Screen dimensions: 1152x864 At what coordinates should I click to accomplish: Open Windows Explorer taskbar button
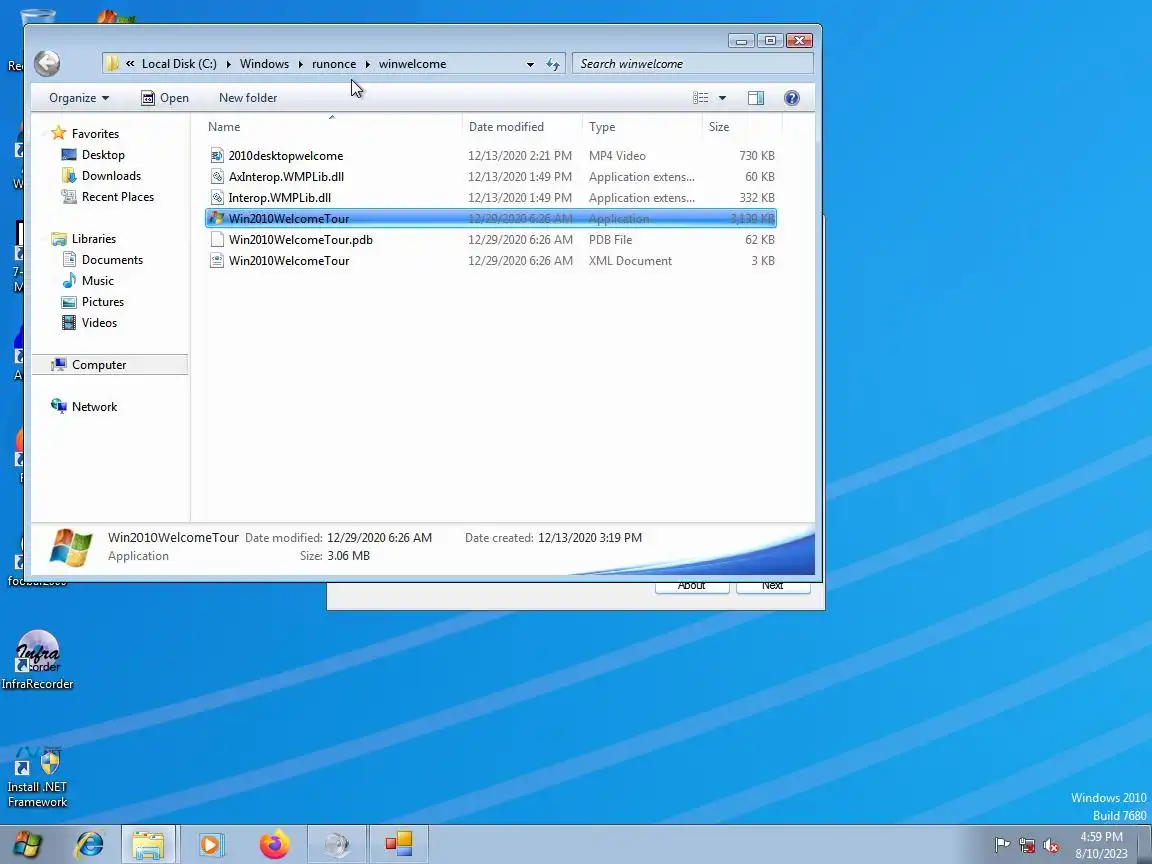tap(148, 845)
